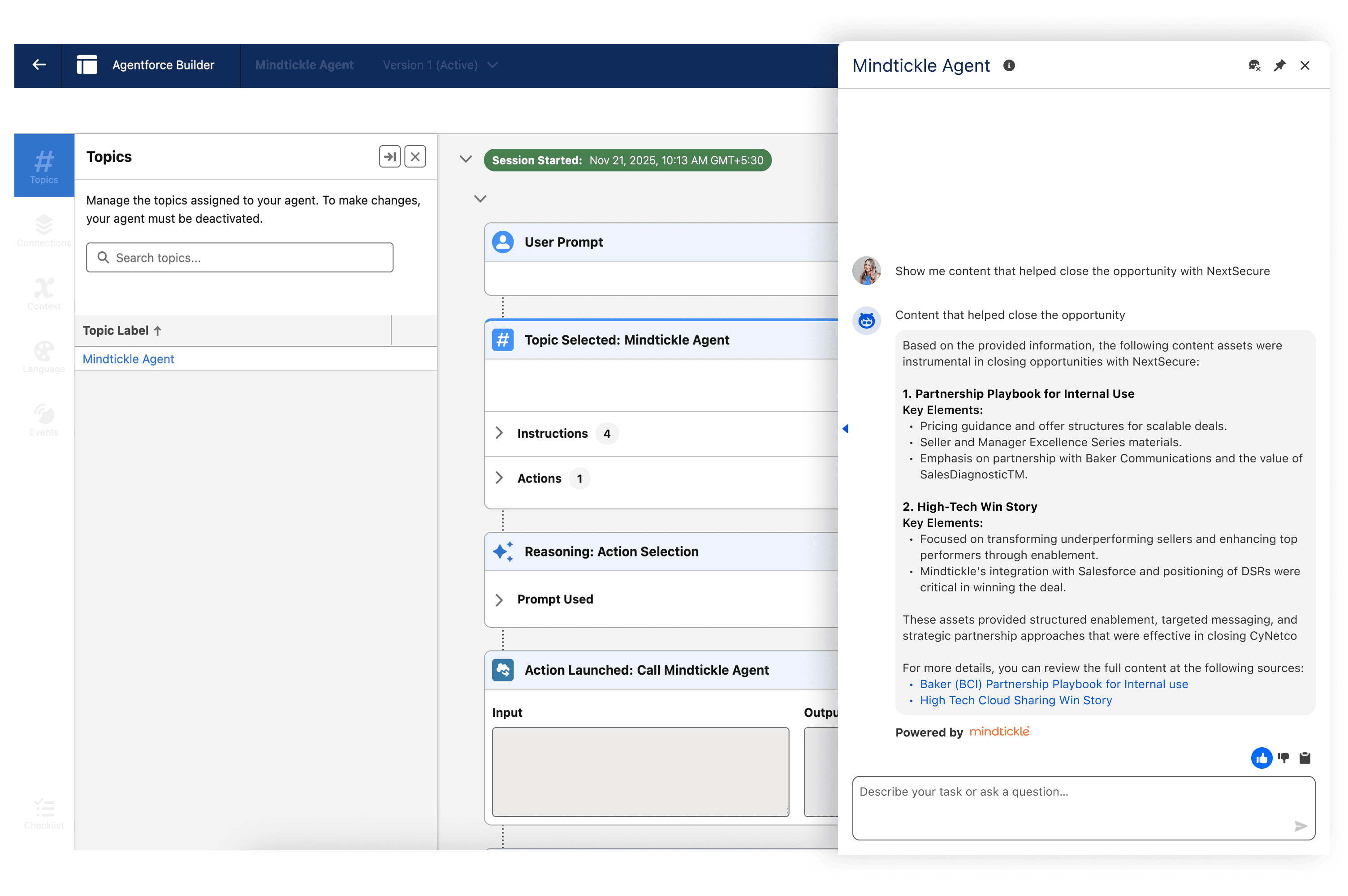Viewport: 1348px width, 896px height.
Task: Click the Describe your task input box
Action: [1084, 807]
